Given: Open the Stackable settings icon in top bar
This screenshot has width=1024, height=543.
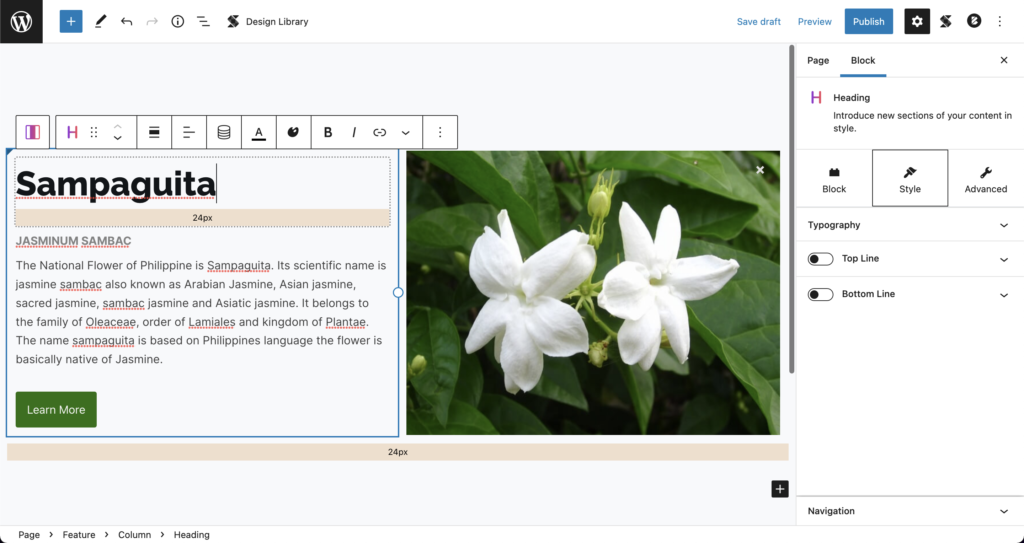Looking at the screenshot, I should click(945, 22).
